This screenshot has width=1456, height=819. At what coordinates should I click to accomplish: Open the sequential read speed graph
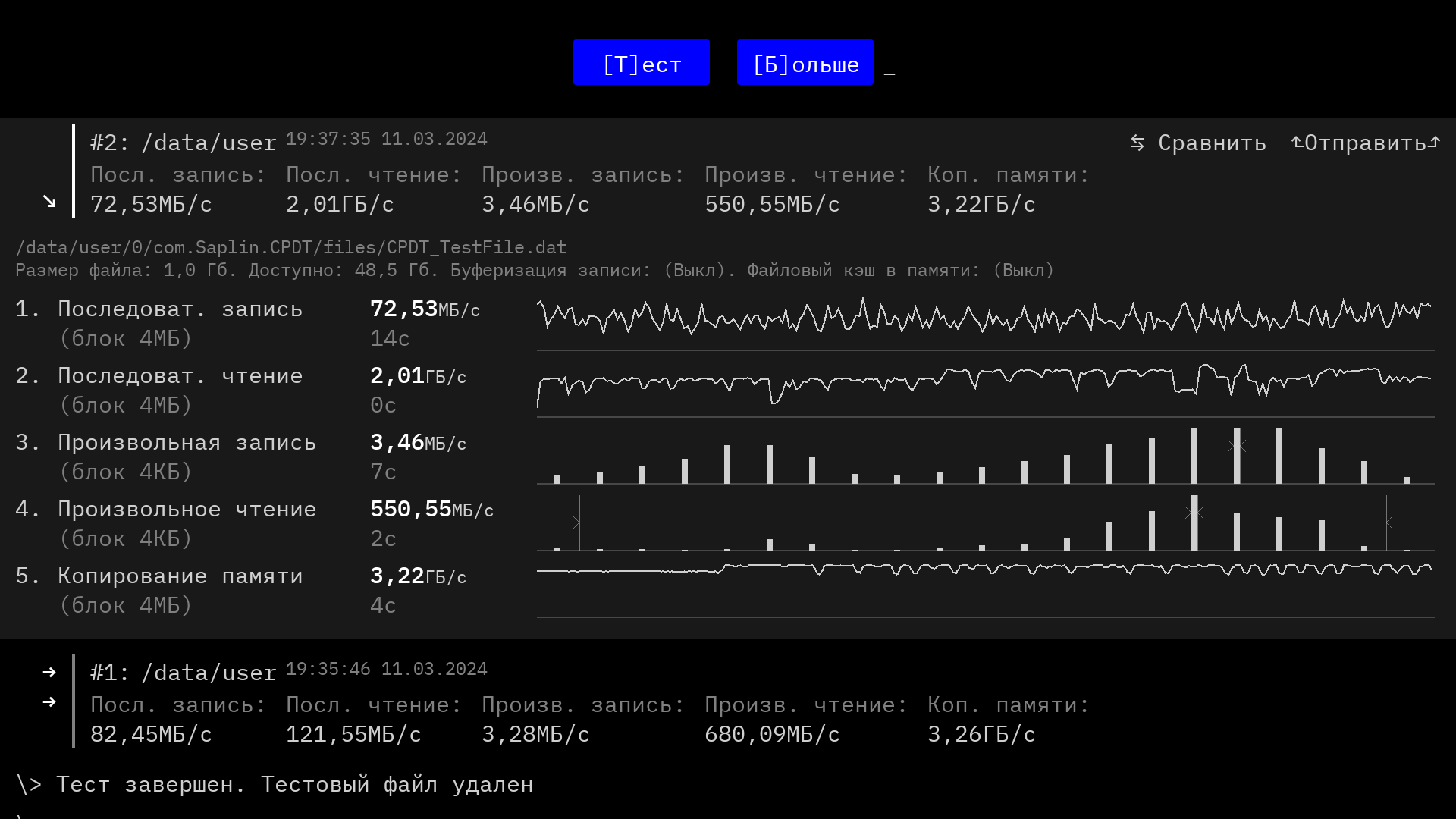click(x=984, y=383)
